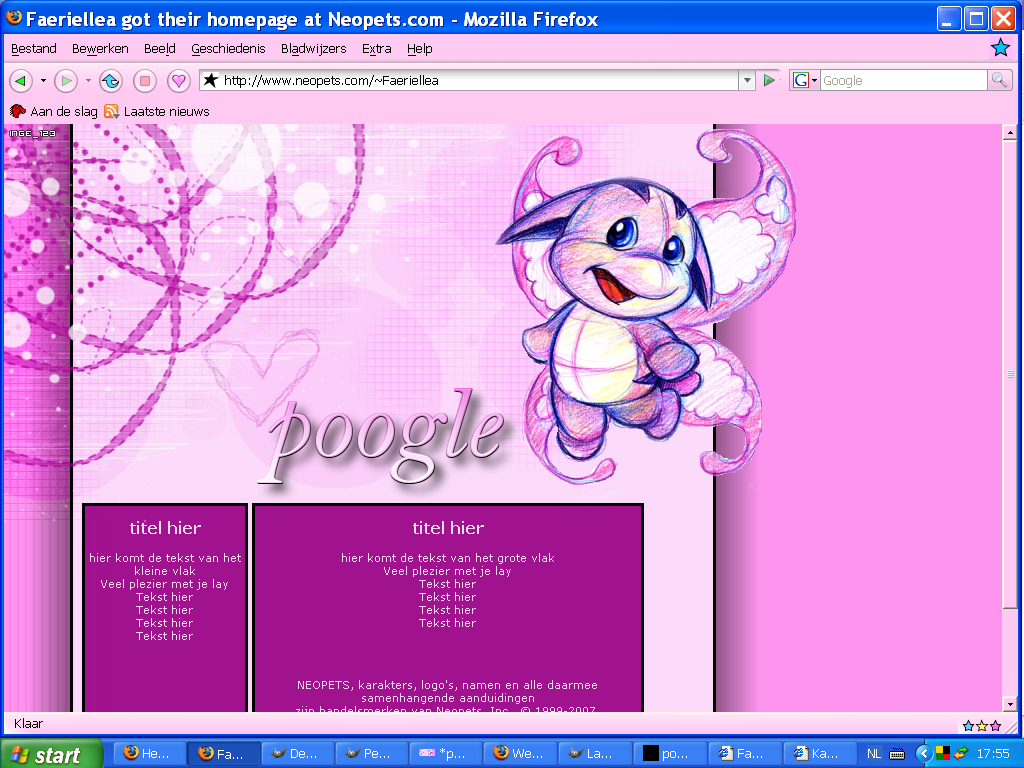
Task: Click the colored squares tray icon
Action: [x=942, y=753]
